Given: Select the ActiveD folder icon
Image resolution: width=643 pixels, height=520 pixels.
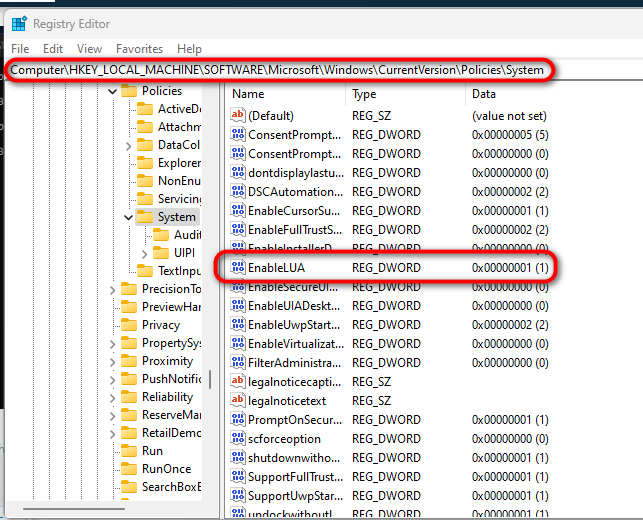Looking at the screenshot, I should [145, 109].
